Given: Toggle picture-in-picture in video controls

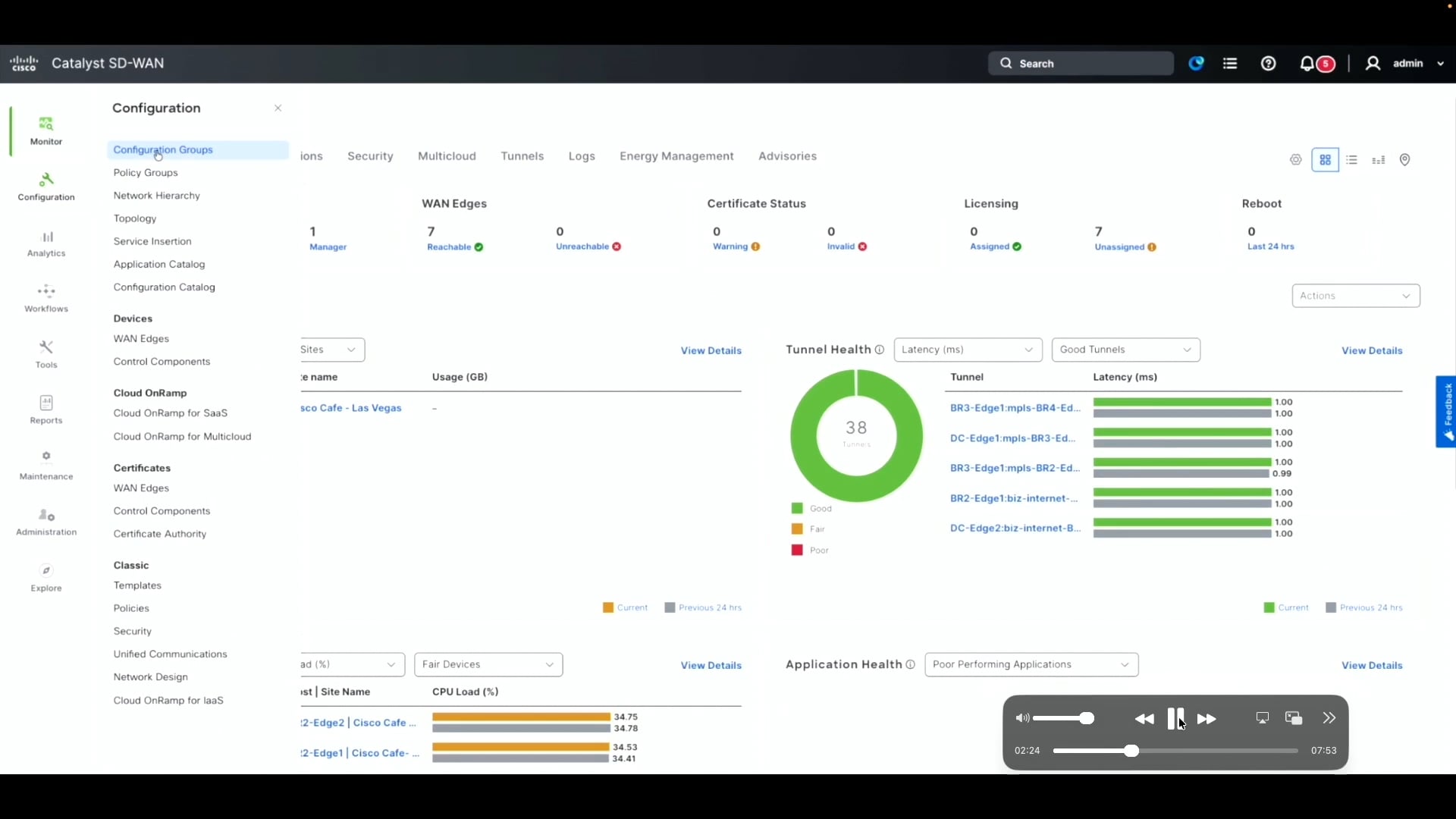Looking at the screenshot, I should click(1294, 718).
